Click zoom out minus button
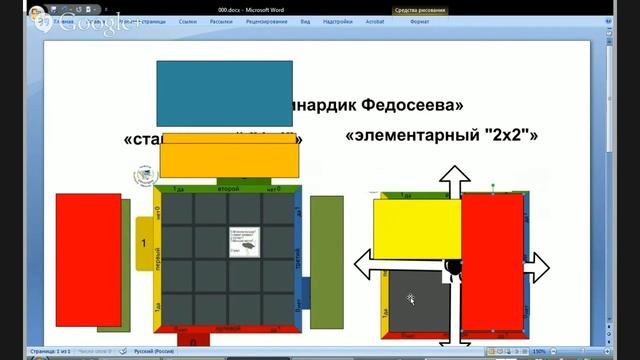This screenshot has height=360, width=640. [553, 351]
